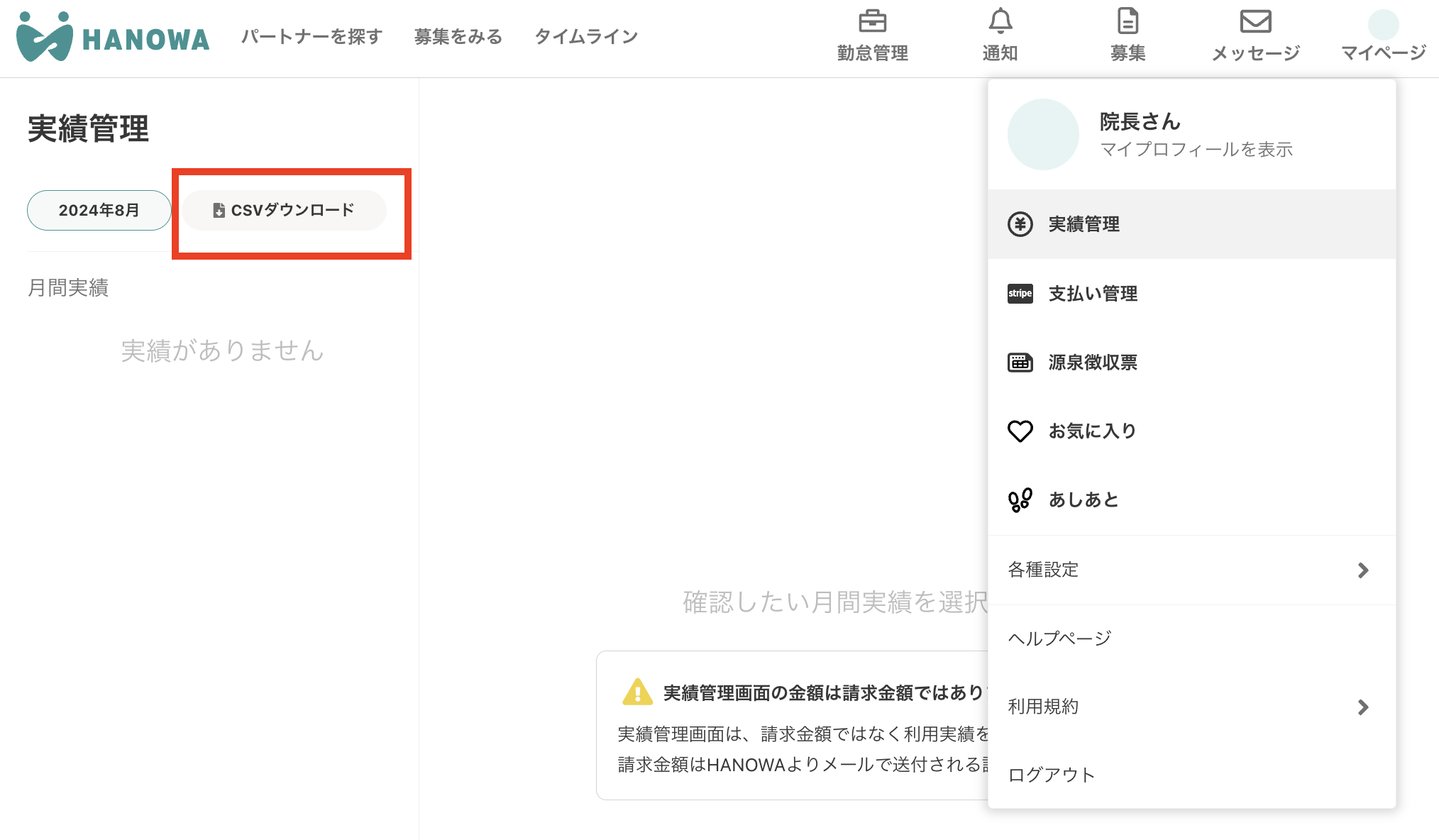Image resolution: width=1439 pixels, height=840 pixels.
Task: Open お気に入り heart icon item
Action: [x=1020, y=431]
